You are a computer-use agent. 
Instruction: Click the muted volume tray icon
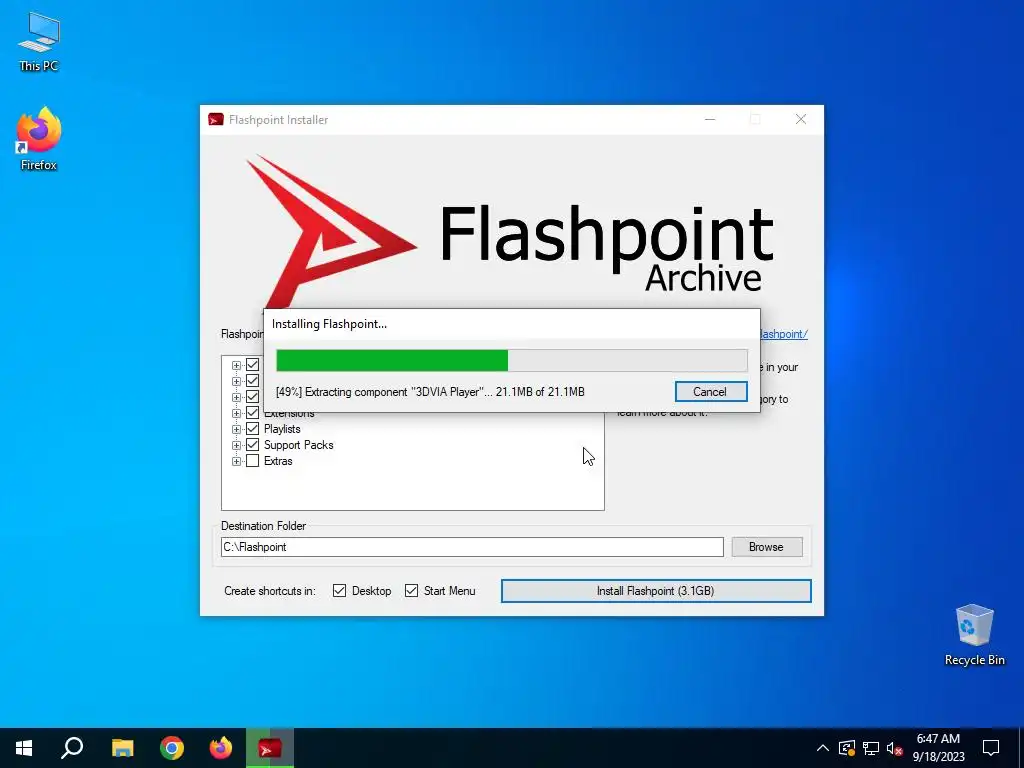tap(895, 748)
